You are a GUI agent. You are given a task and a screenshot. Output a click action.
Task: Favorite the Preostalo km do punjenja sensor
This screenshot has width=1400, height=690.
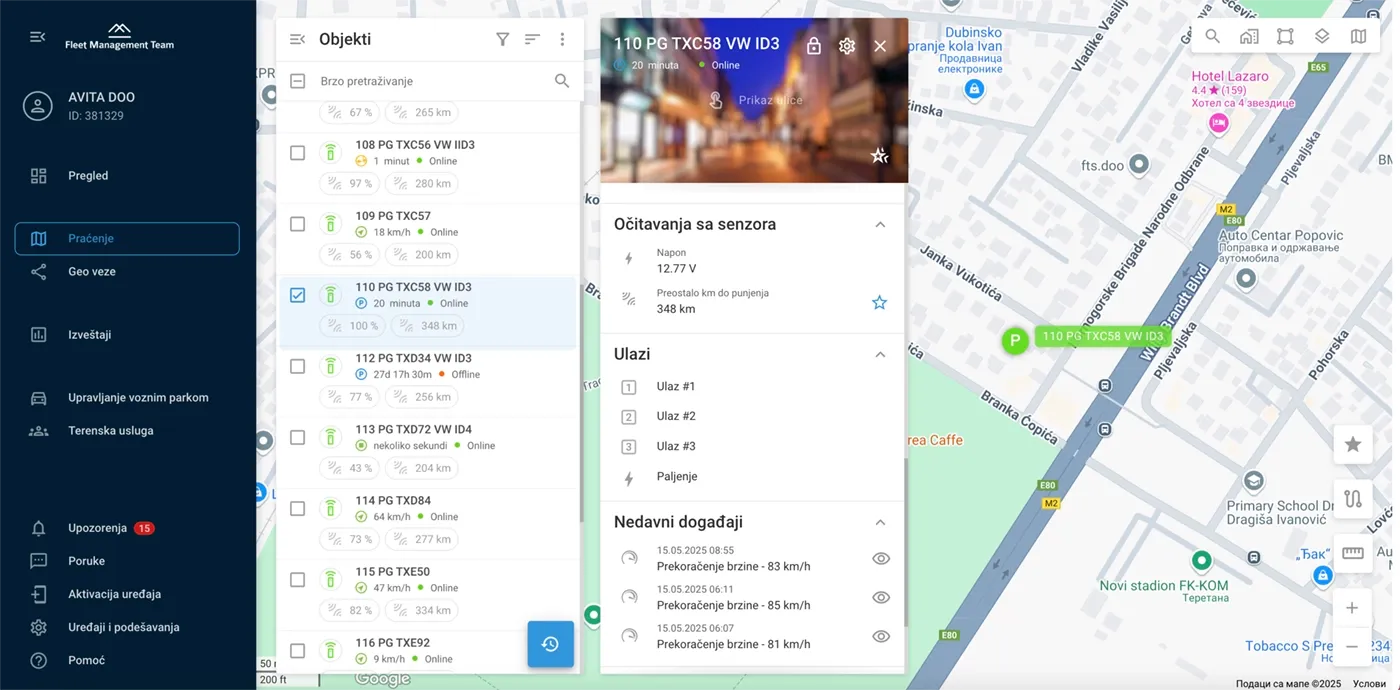(x=880, y=302)
